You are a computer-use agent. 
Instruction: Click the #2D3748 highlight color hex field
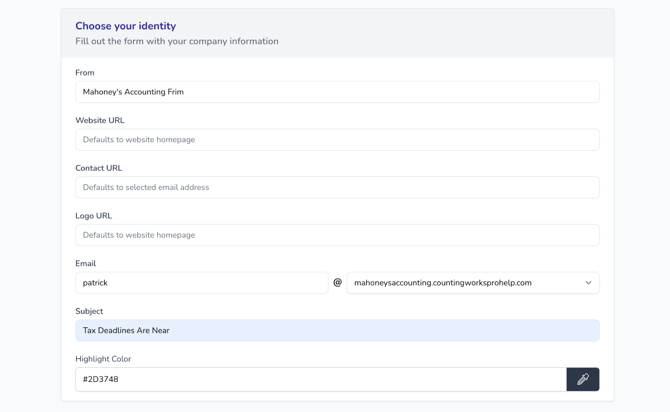(x=320, y=379)
